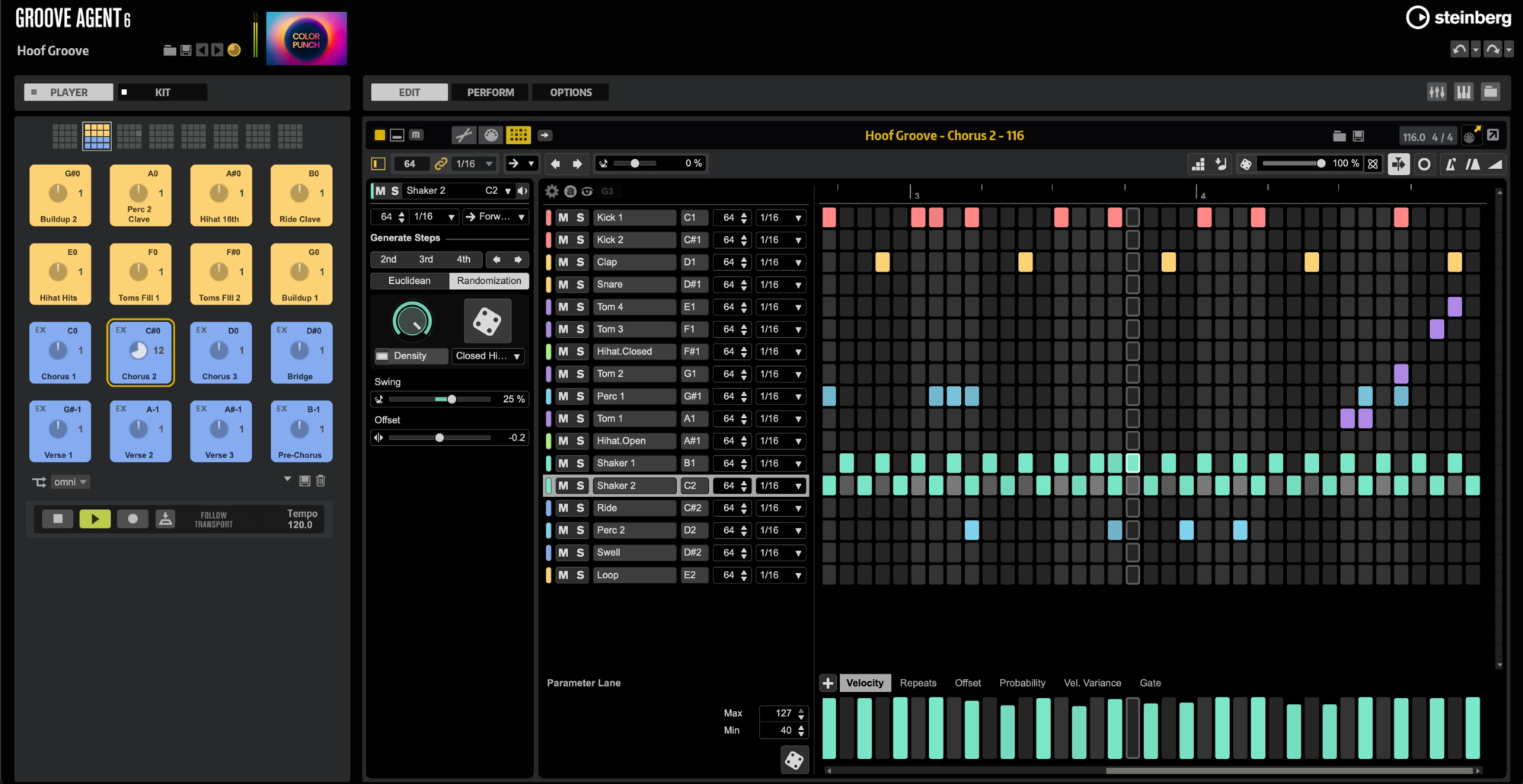Image resolution: width=1523 pixels, height=784 pixels.
Task: Open the omni MIDI channel dropdown
Action: tap(70, 482)
